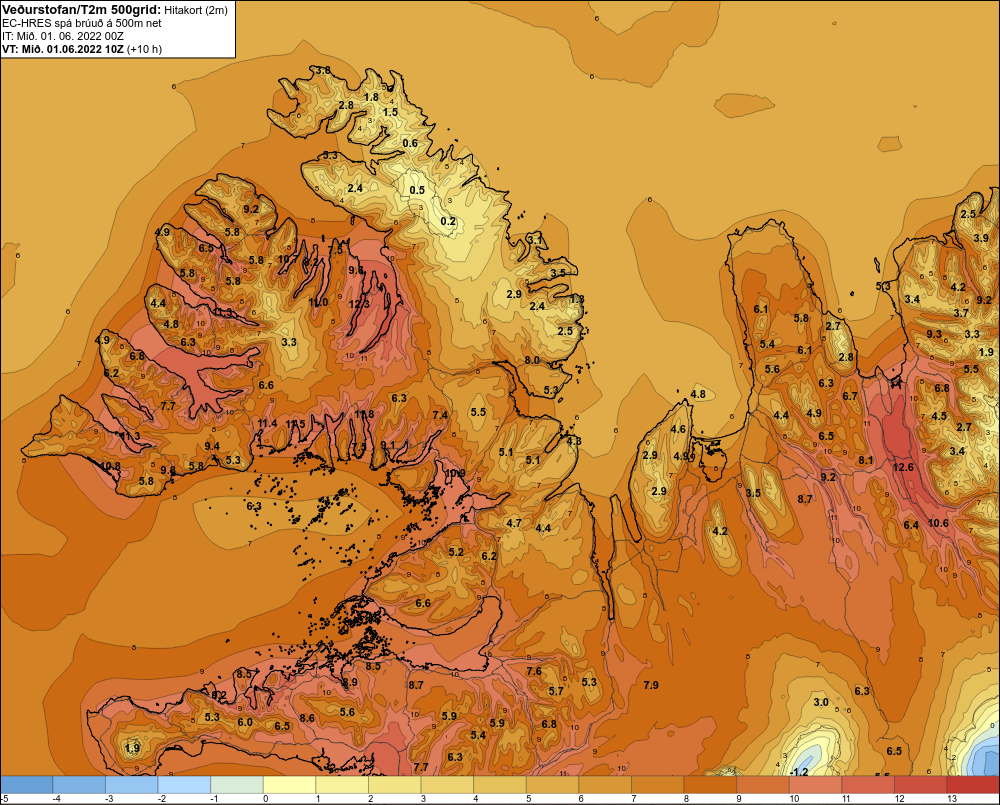1000x805 pixels.
Task: Click the 9.4 temperature value on the map
Action: coord(212,447)
